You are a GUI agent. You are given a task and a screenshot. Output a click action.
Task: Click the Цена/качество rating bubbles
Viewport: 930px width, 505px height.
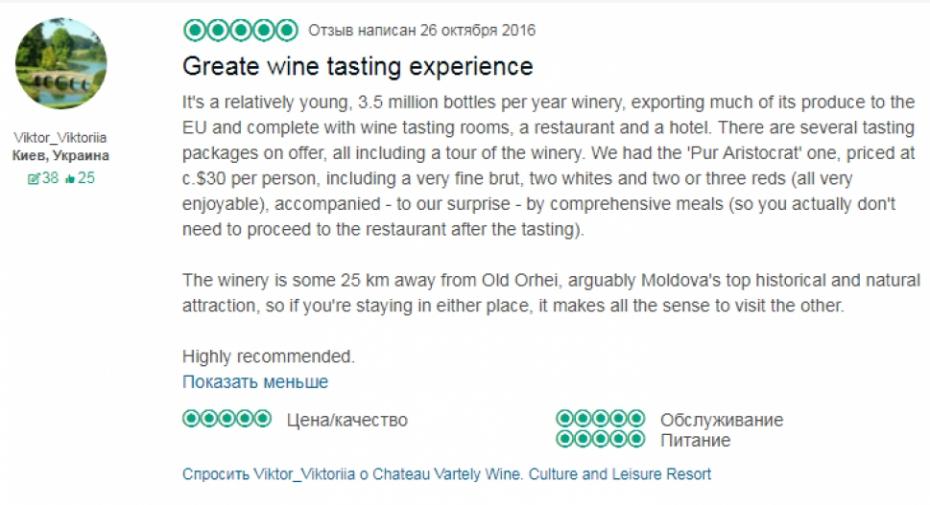[226, 418]
